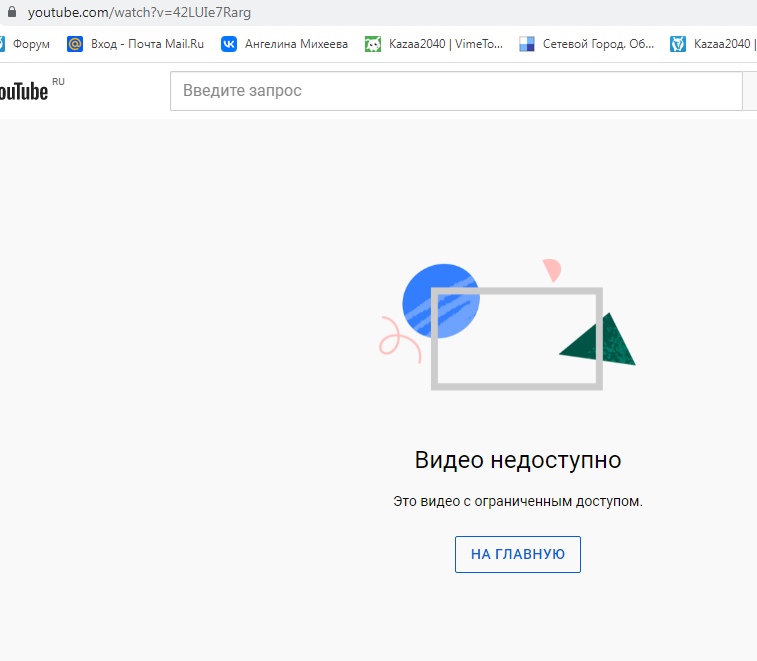Click the 'НА ГЛАВНУЮ' button

[x=517, y=554]
